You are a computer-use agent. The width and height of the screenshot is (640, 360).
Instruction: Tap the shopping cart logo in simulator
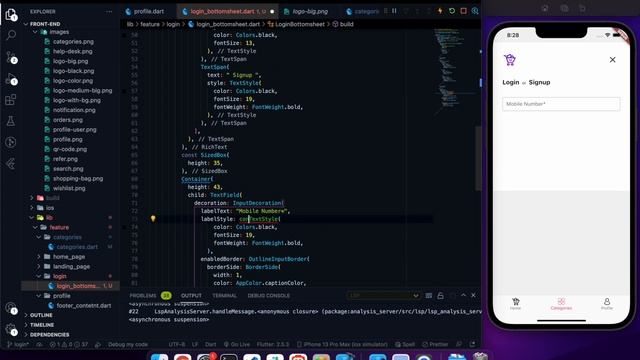tap(510, 60)
